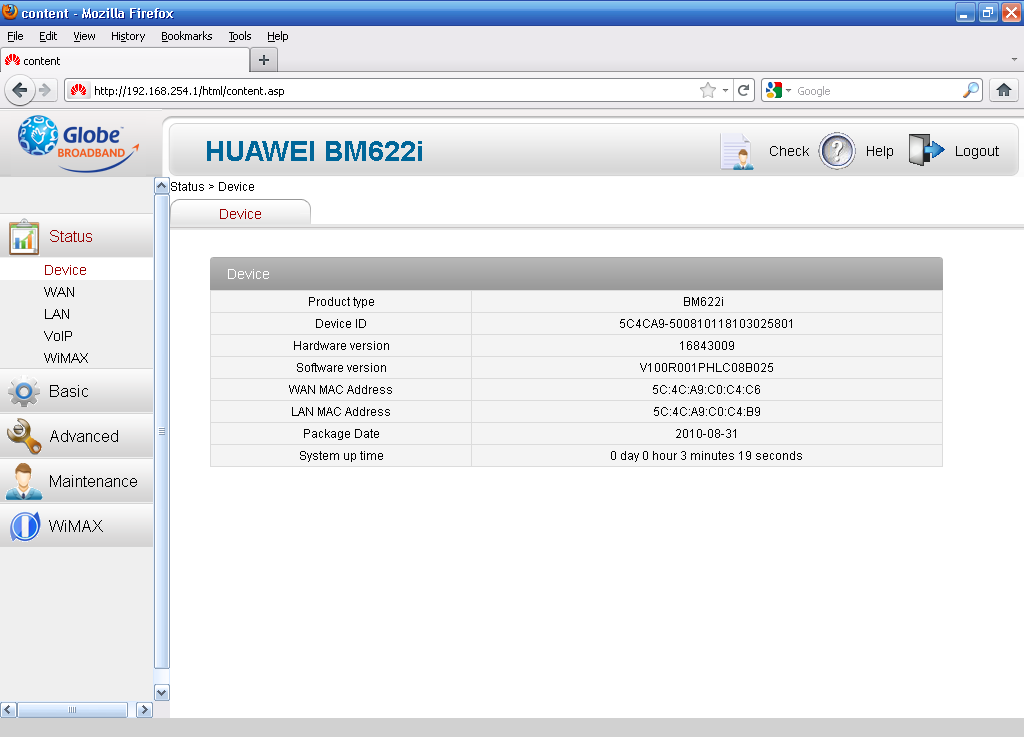Click the bookmark star icon
The image size is (1024, 737).
(708, 90)
